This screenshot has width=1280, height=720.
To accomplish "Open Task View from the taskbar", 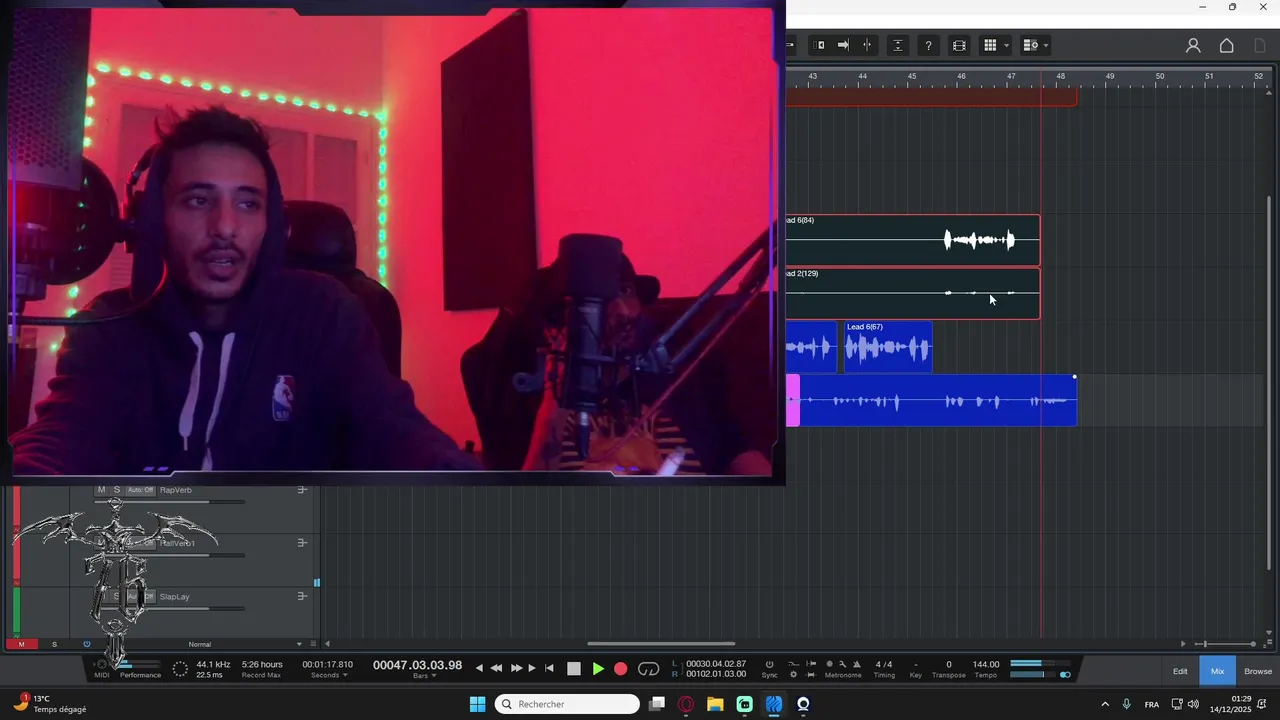I will click(657, 704).
